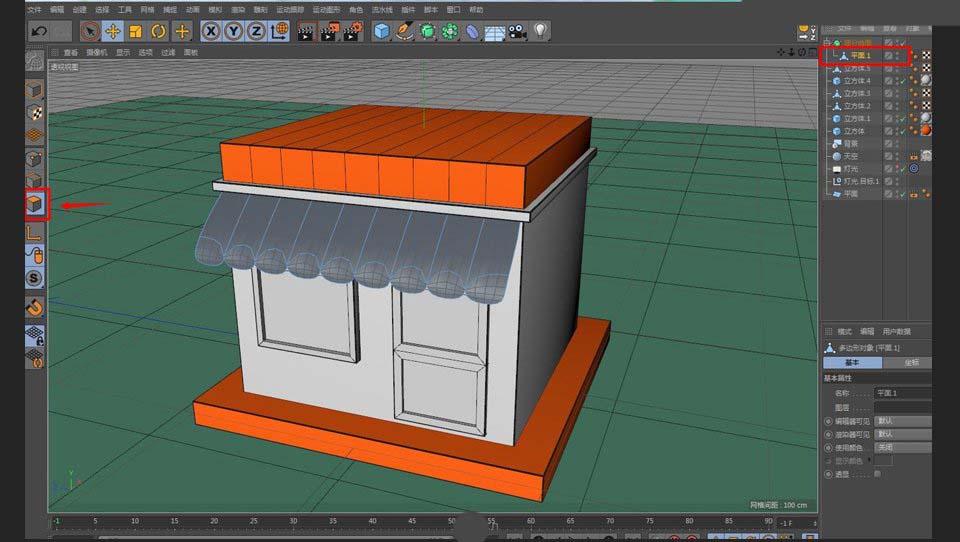960x542 pixels.
Task: Collapse the top parent object in tree
Action: 826,43
